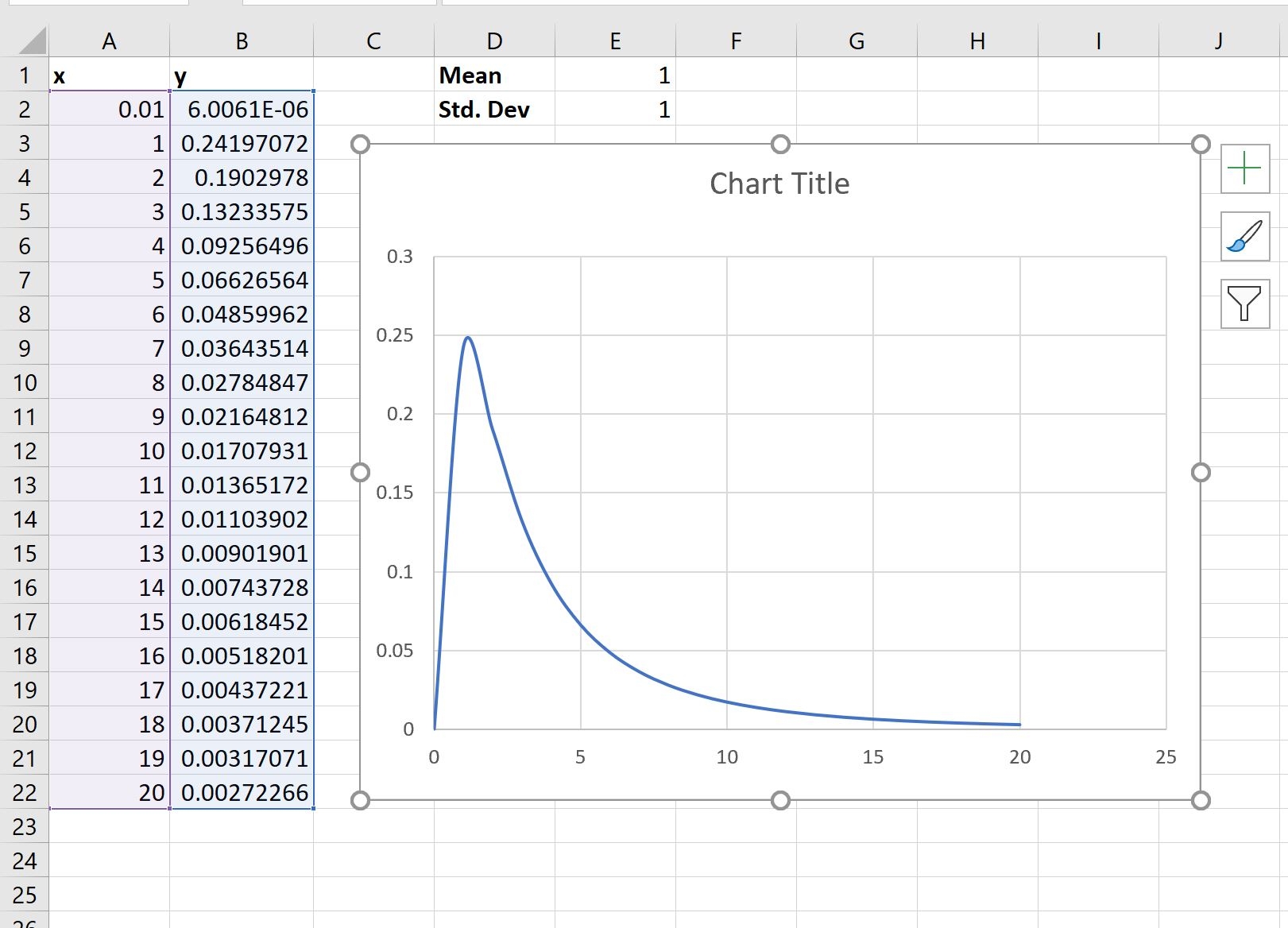Select row header 22
Viewport: 1288px width, 928px height.
[25, 792]
